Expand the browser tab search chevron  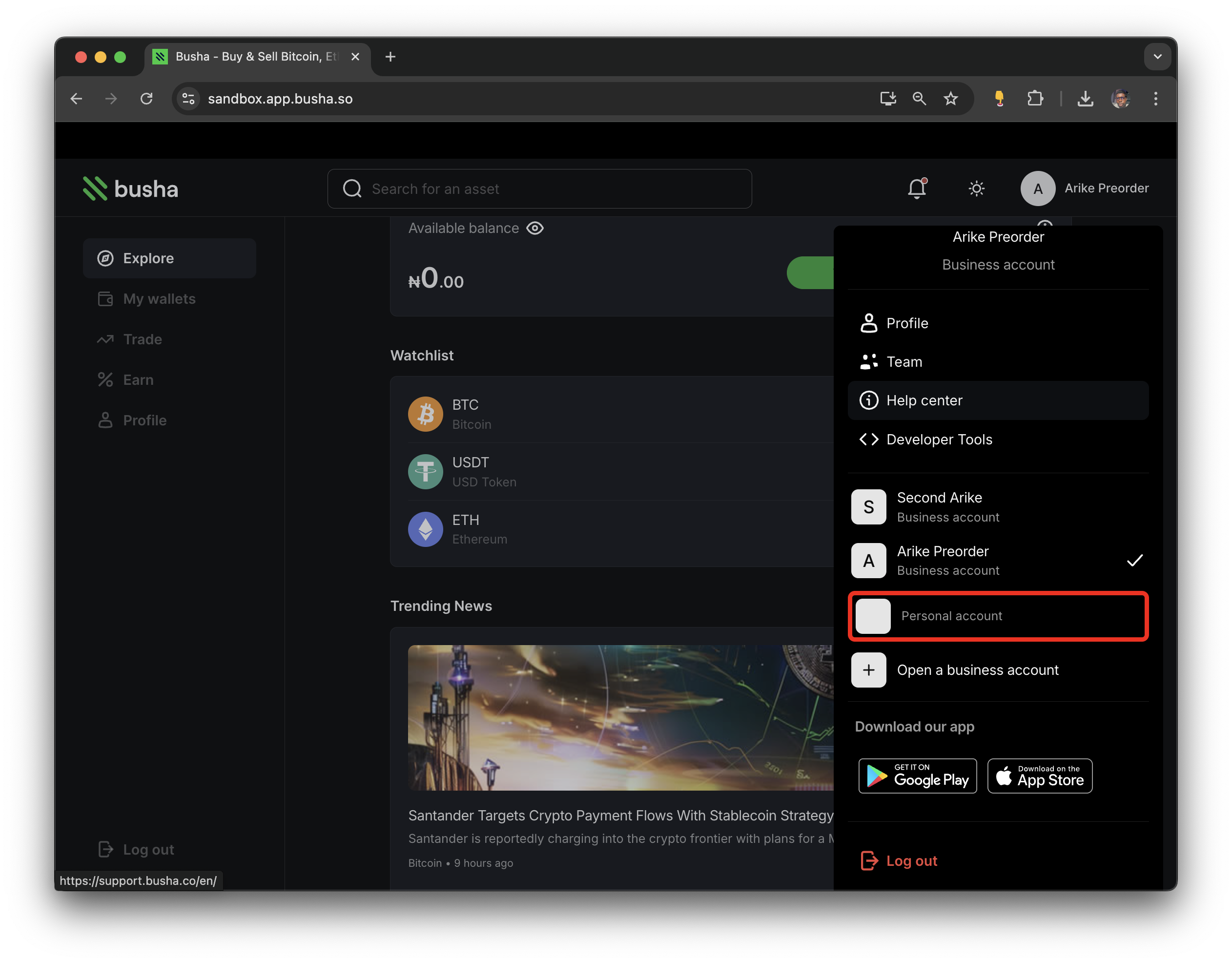(1157, 57)
